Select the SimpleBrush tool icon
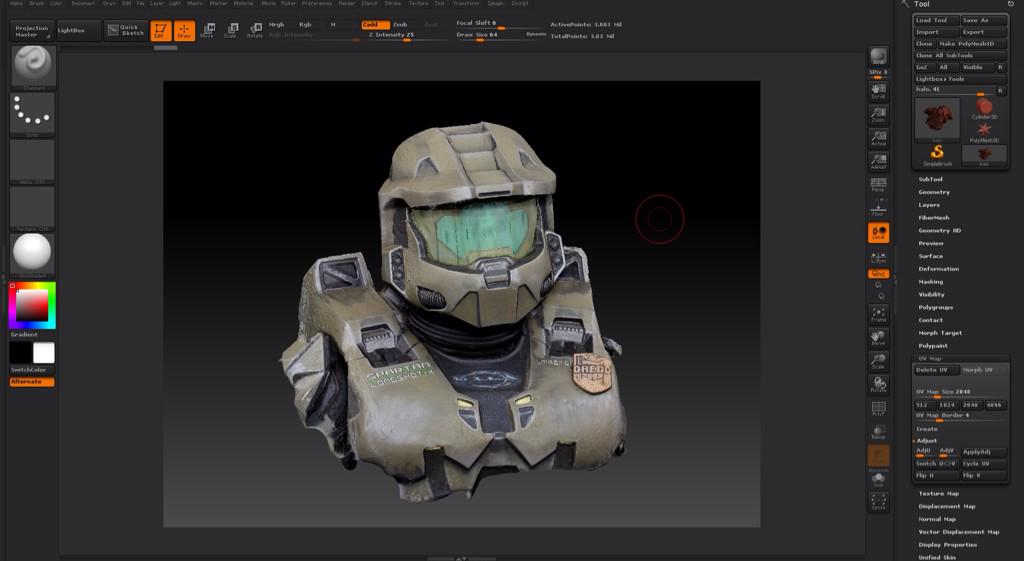1024x561 pixels. point(937,155)
